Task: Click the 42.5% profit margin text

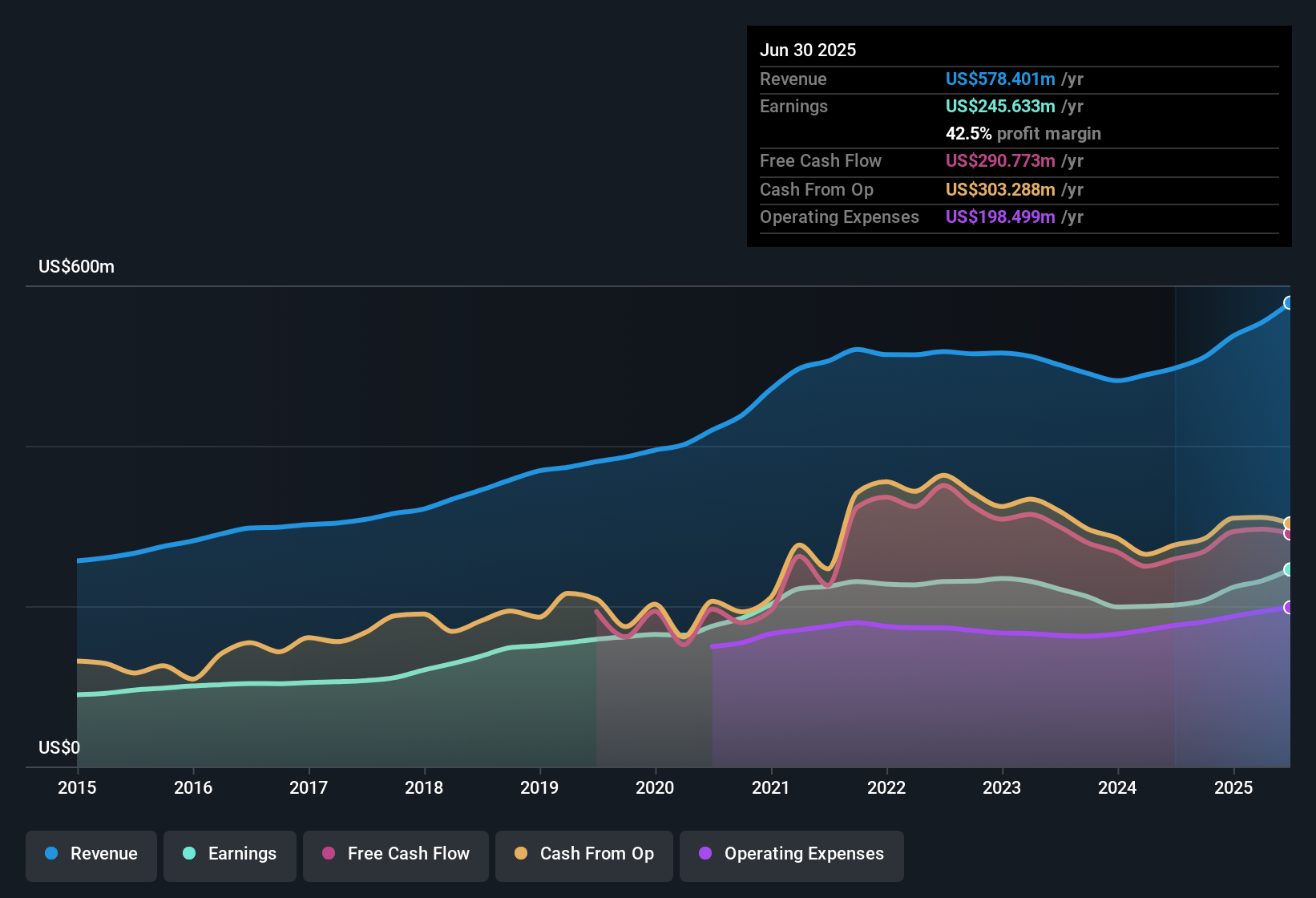Action: click(1023, 133)
